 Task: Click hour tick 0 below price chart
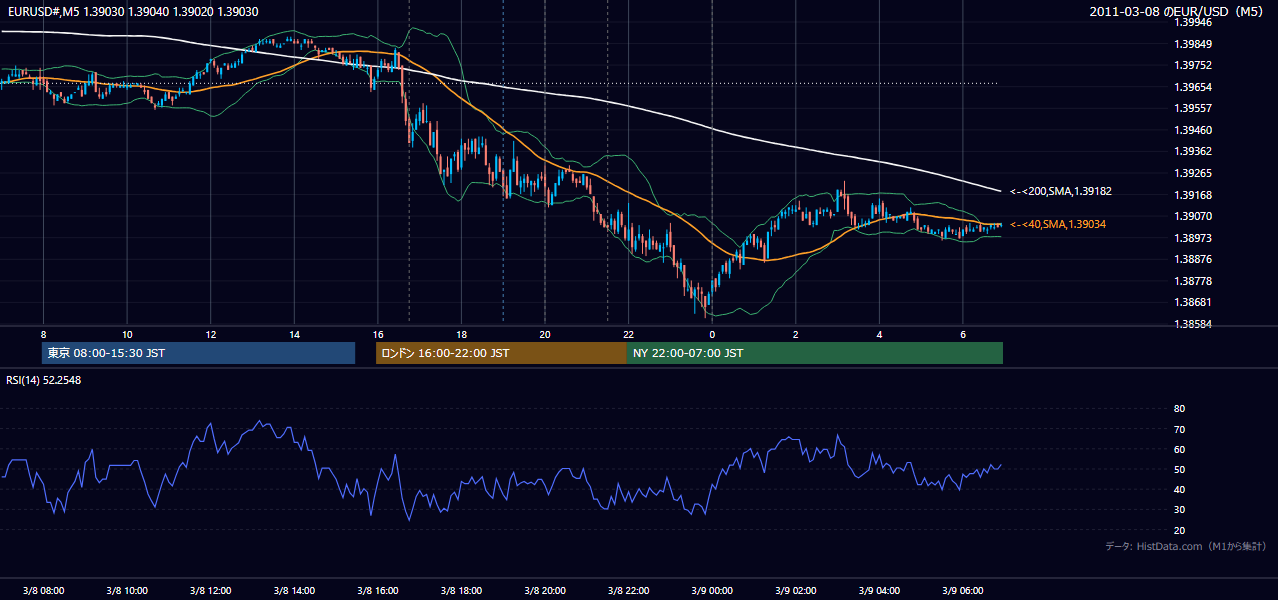pyautogui.click(x=712, y=334)
